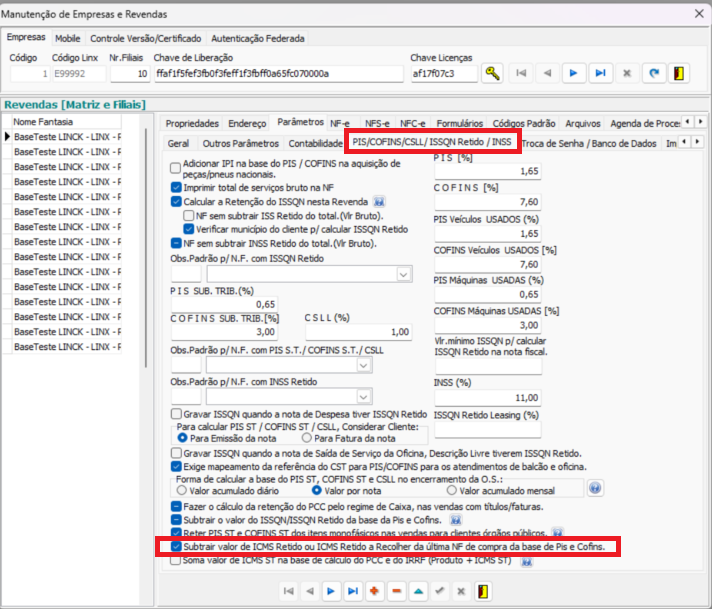This screenshot has height=609, width=712.
Task: Select Valor acumulado mensal radio option
Action: click(x=451, y=490)
